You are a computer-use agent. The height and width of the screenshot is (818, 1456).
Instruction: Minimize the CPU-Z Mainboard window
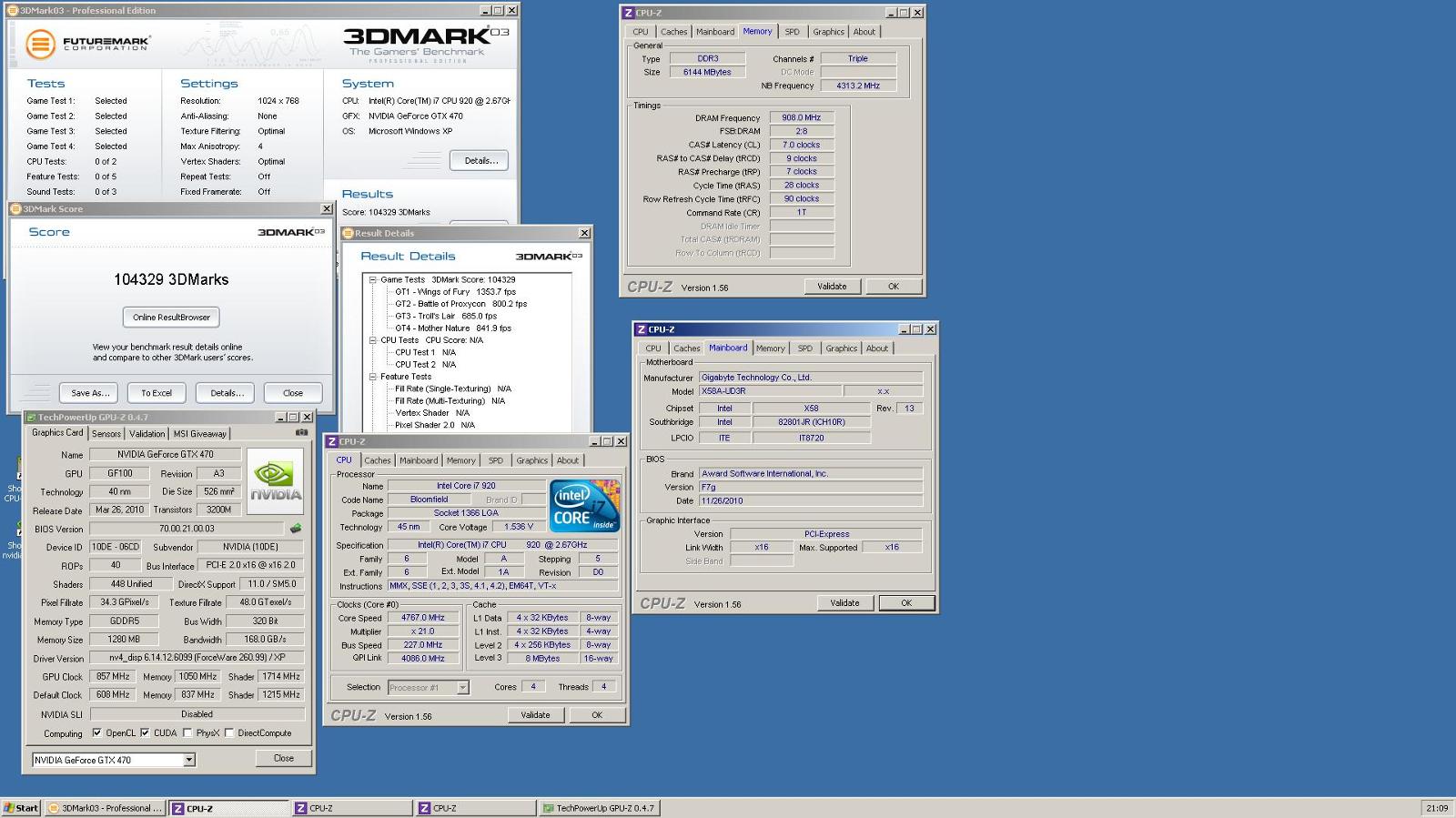[904, 329]
